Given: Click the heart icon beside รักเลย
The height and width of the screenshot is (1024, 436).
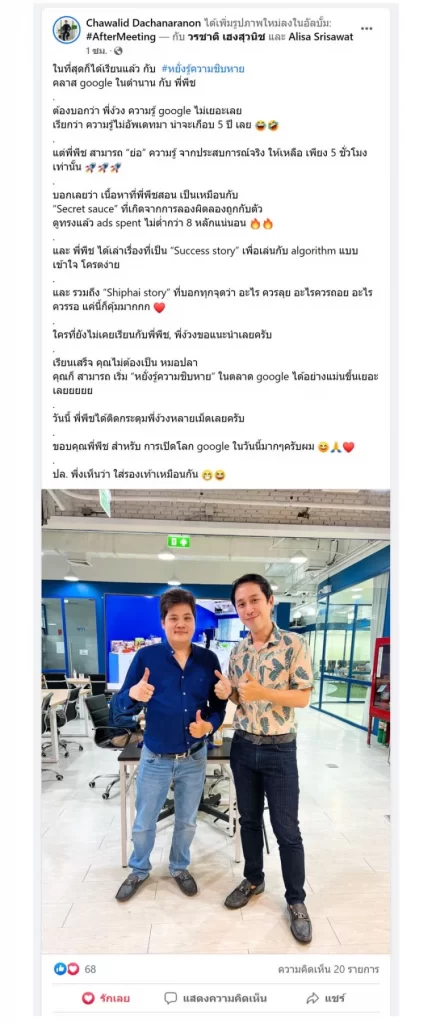Looking at the screenshot, I should click(x=88, y=998).
